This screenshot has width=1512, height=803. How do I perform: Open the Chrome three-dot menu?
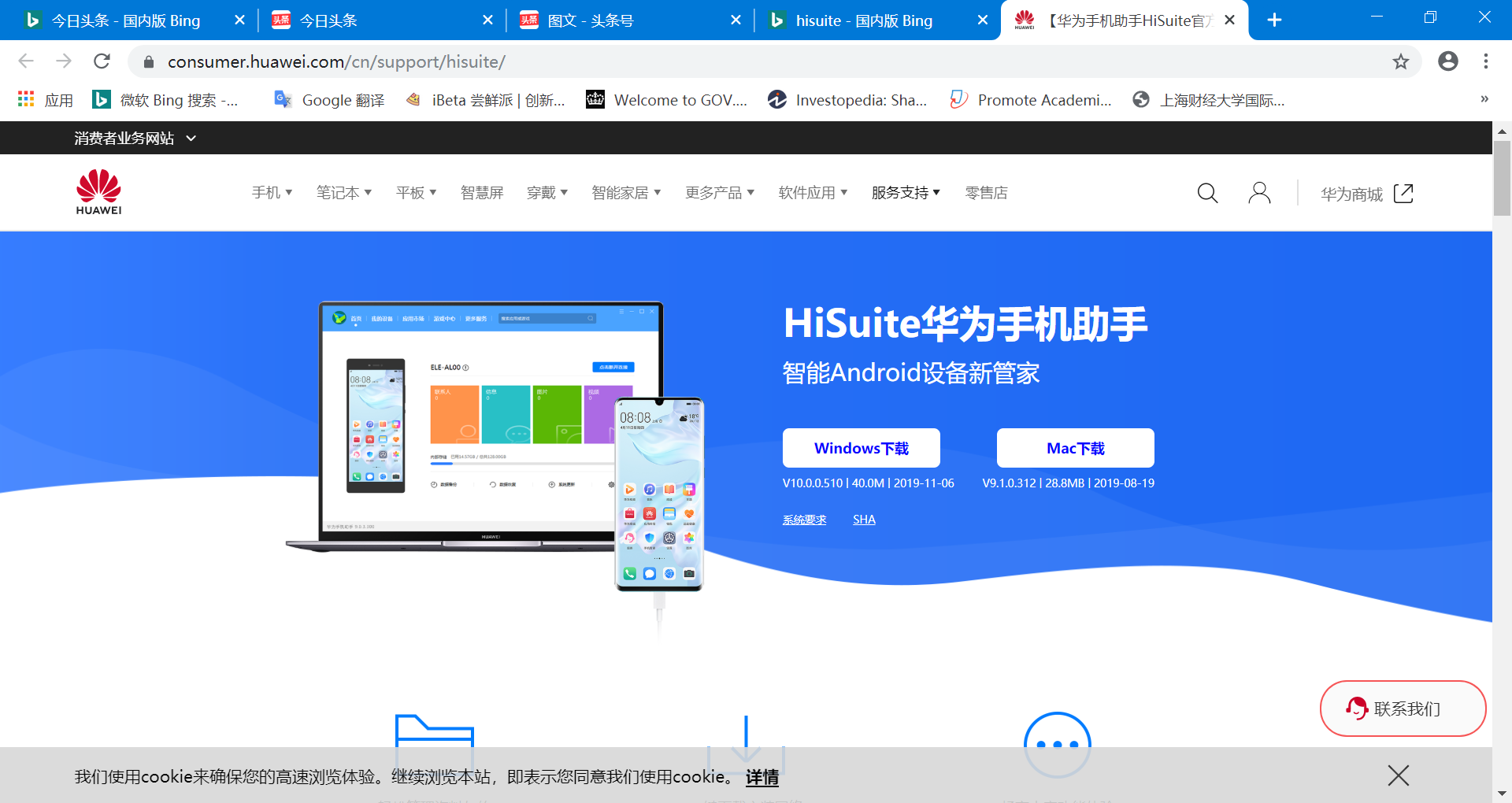click(1486, 61)
